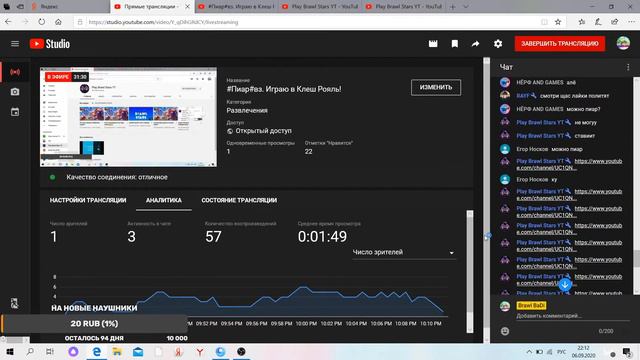
Task: Click the ИЗМЕНИТЬ button
Action: click(436, 87)
